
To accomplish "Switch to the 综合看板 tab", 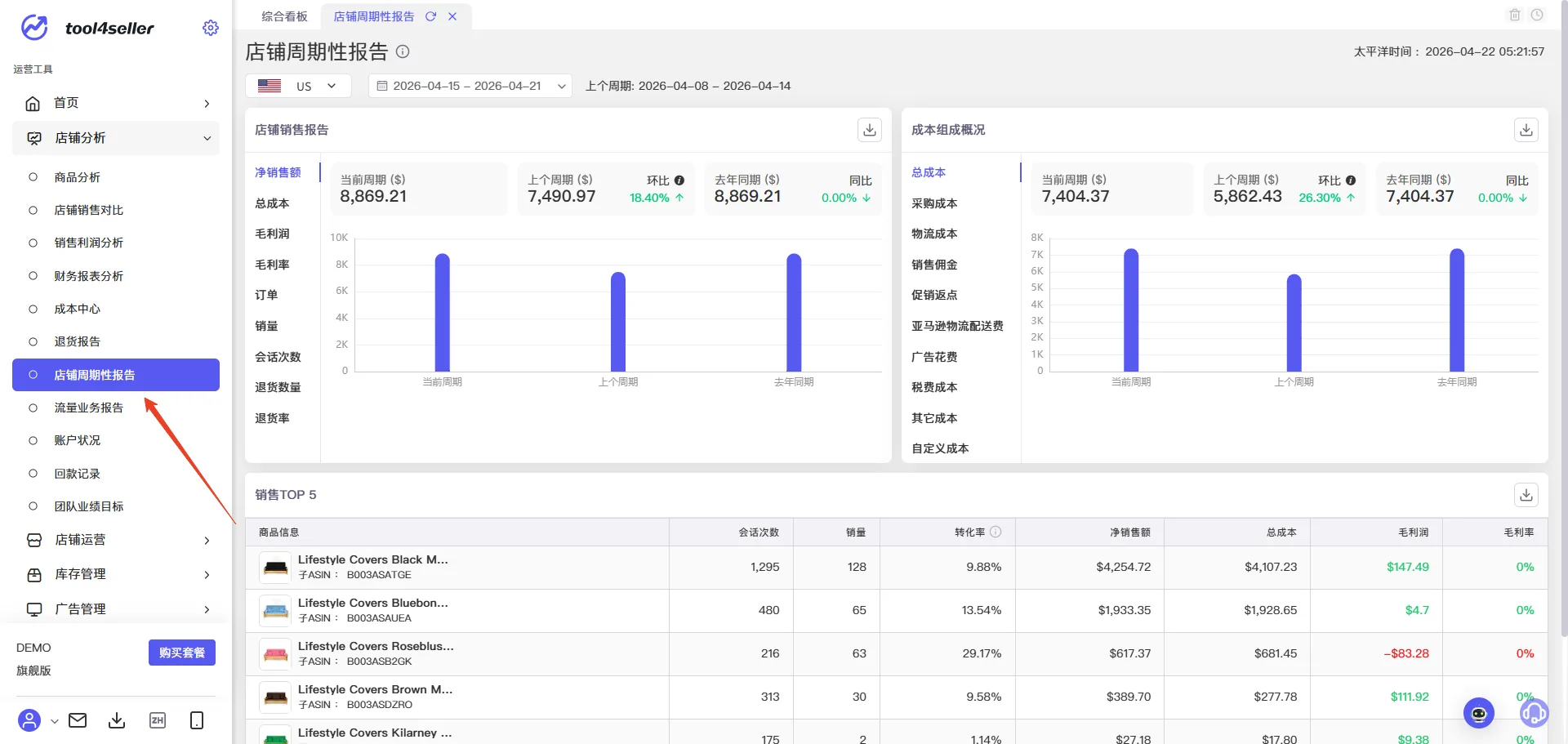I will tap(284, 16).
